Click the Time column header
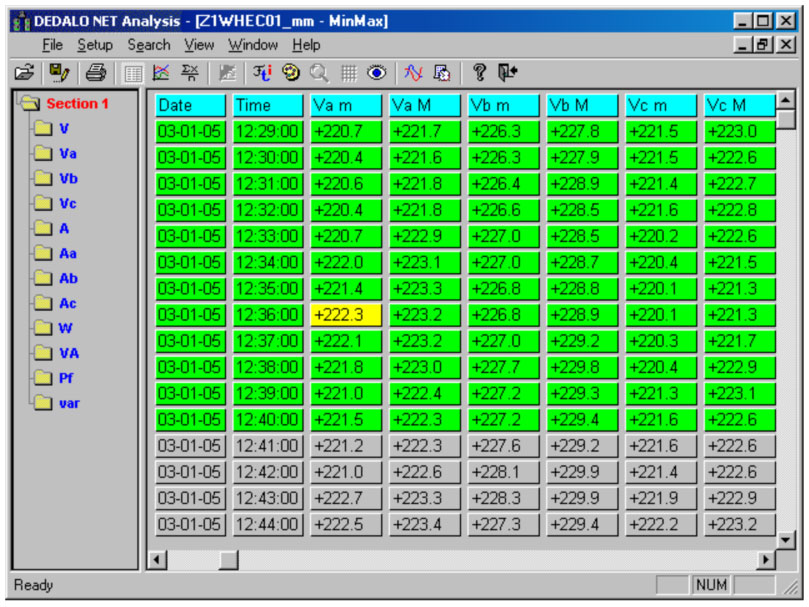The height and width of the screenshot is (607, 809). pos(267,105)
